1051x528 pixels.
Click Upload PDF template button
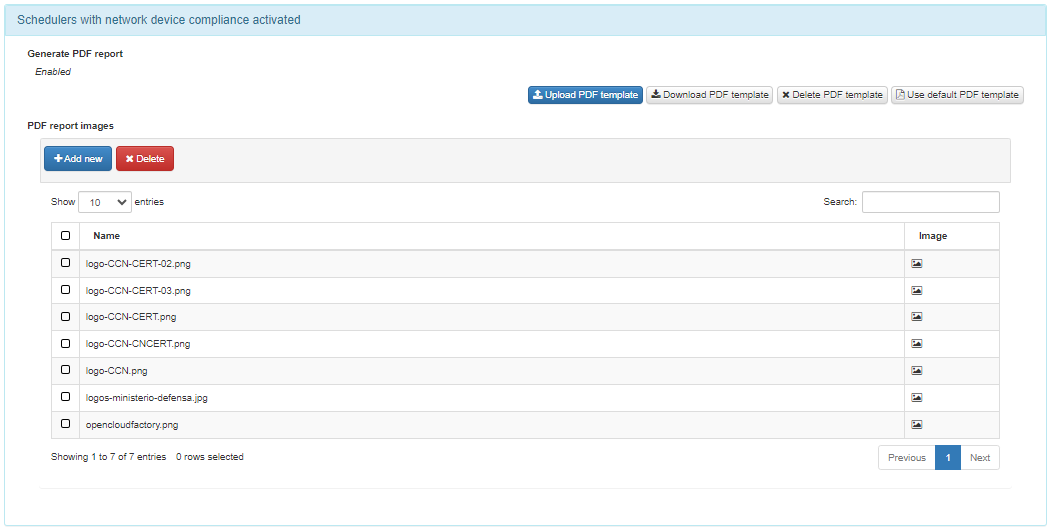[x=585, y=95]
